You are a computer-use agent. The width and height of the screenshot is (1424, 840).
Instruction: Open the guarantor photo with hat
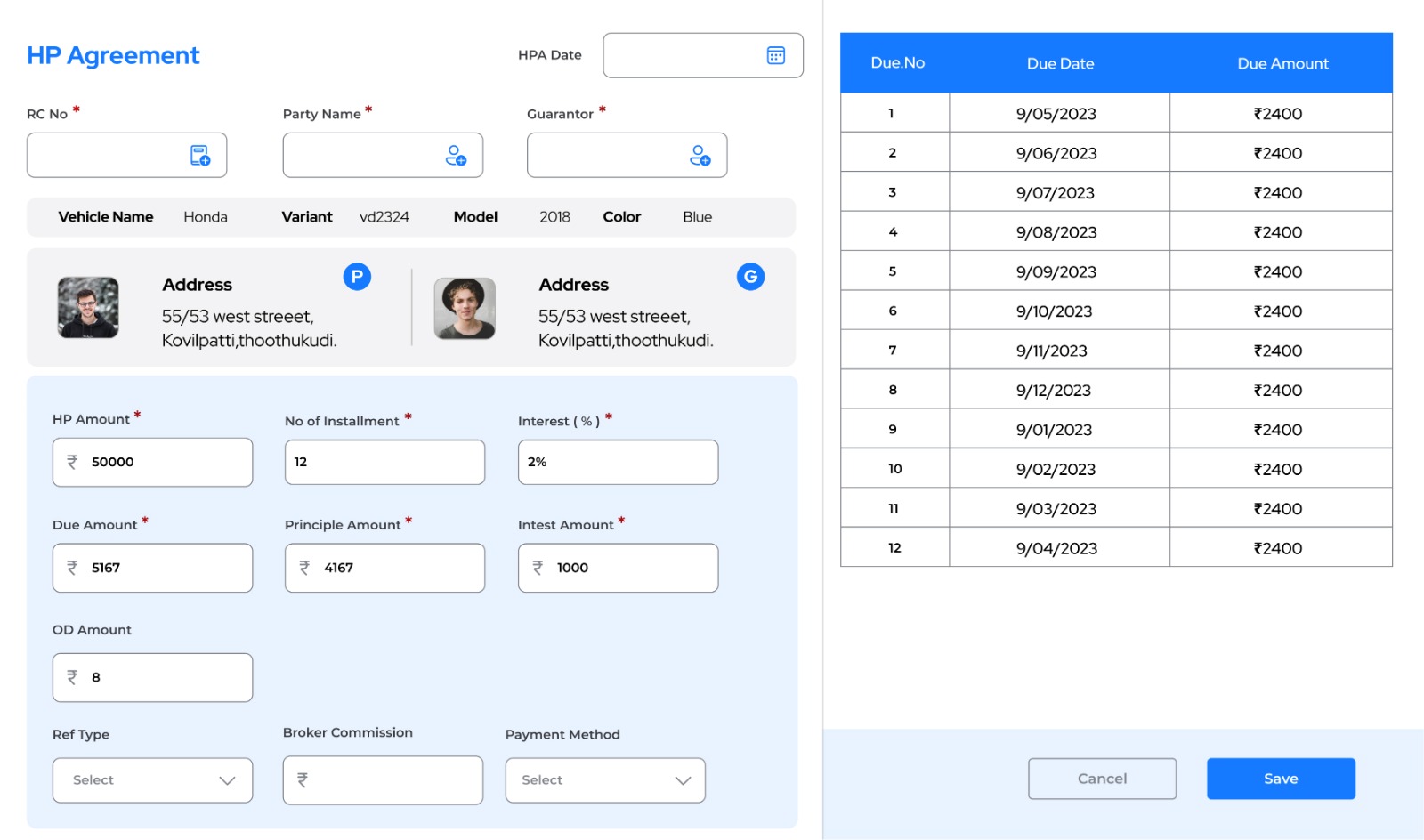click(x=465, y=308)
